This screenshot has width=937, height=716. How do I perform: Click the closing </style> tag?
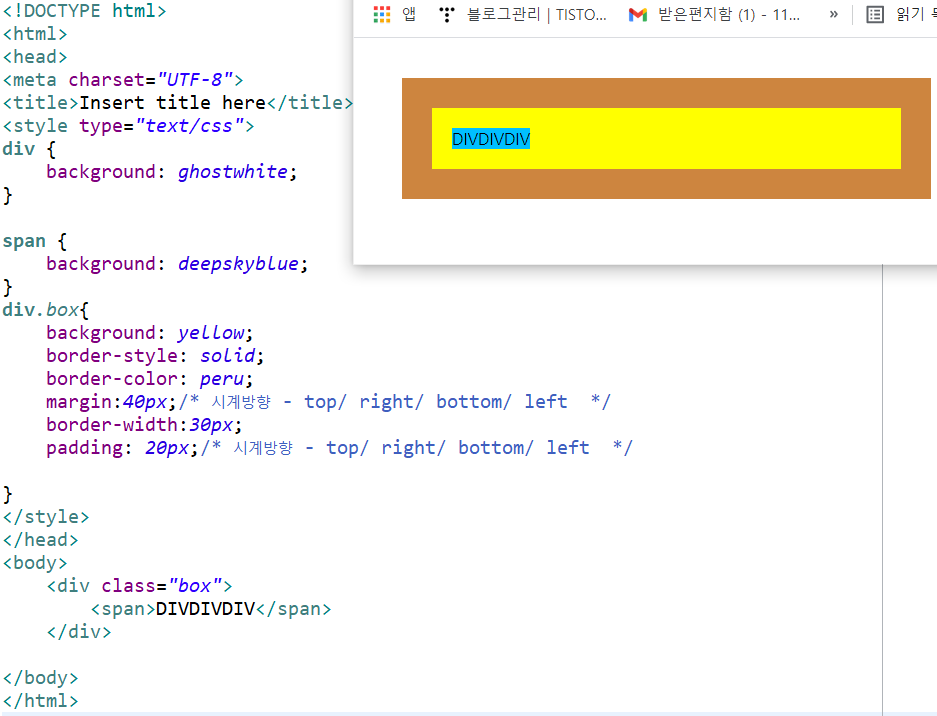tap(46, 517)
